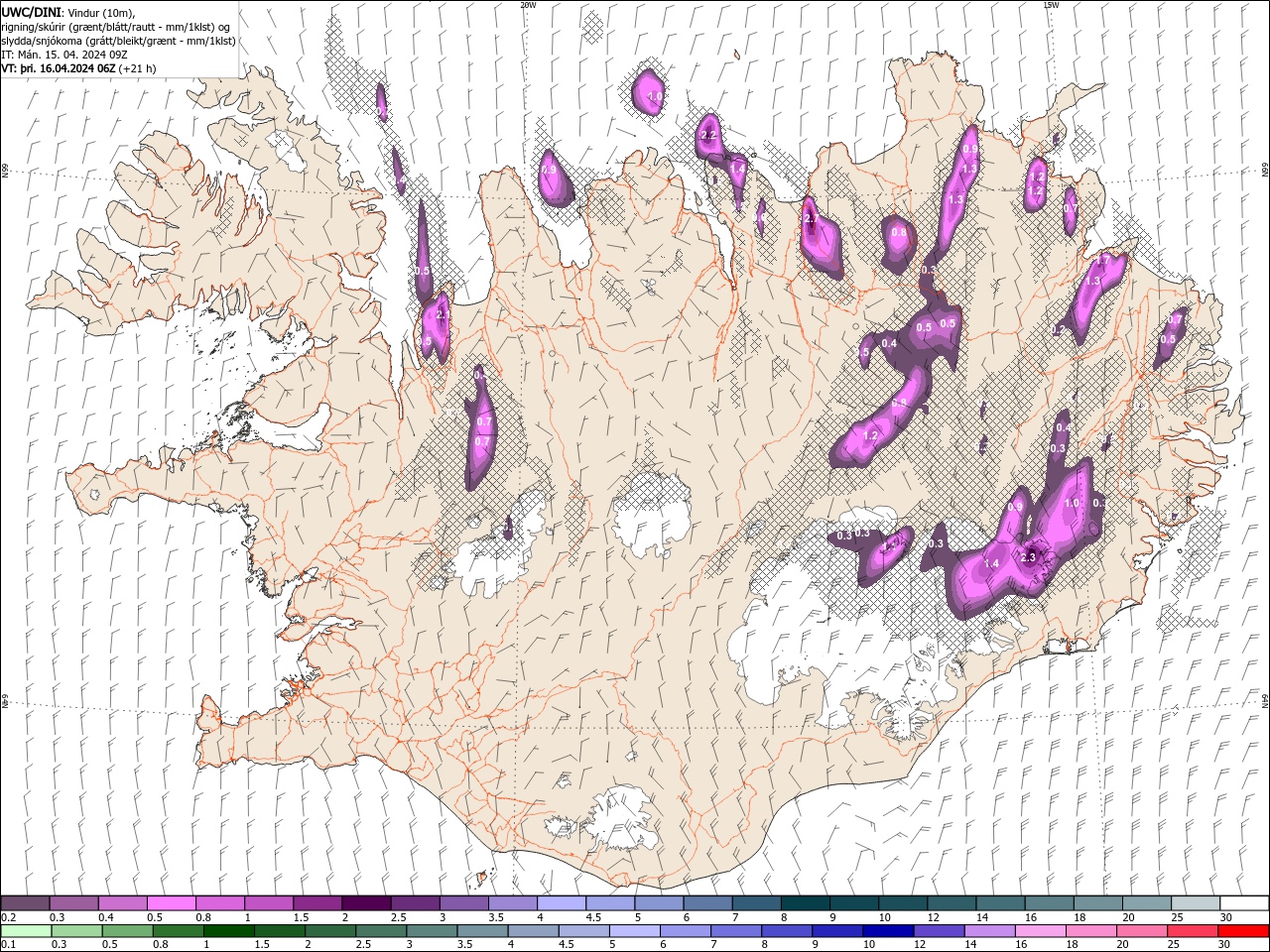Click the '15W' longitude label

[x=1051, y=5]
